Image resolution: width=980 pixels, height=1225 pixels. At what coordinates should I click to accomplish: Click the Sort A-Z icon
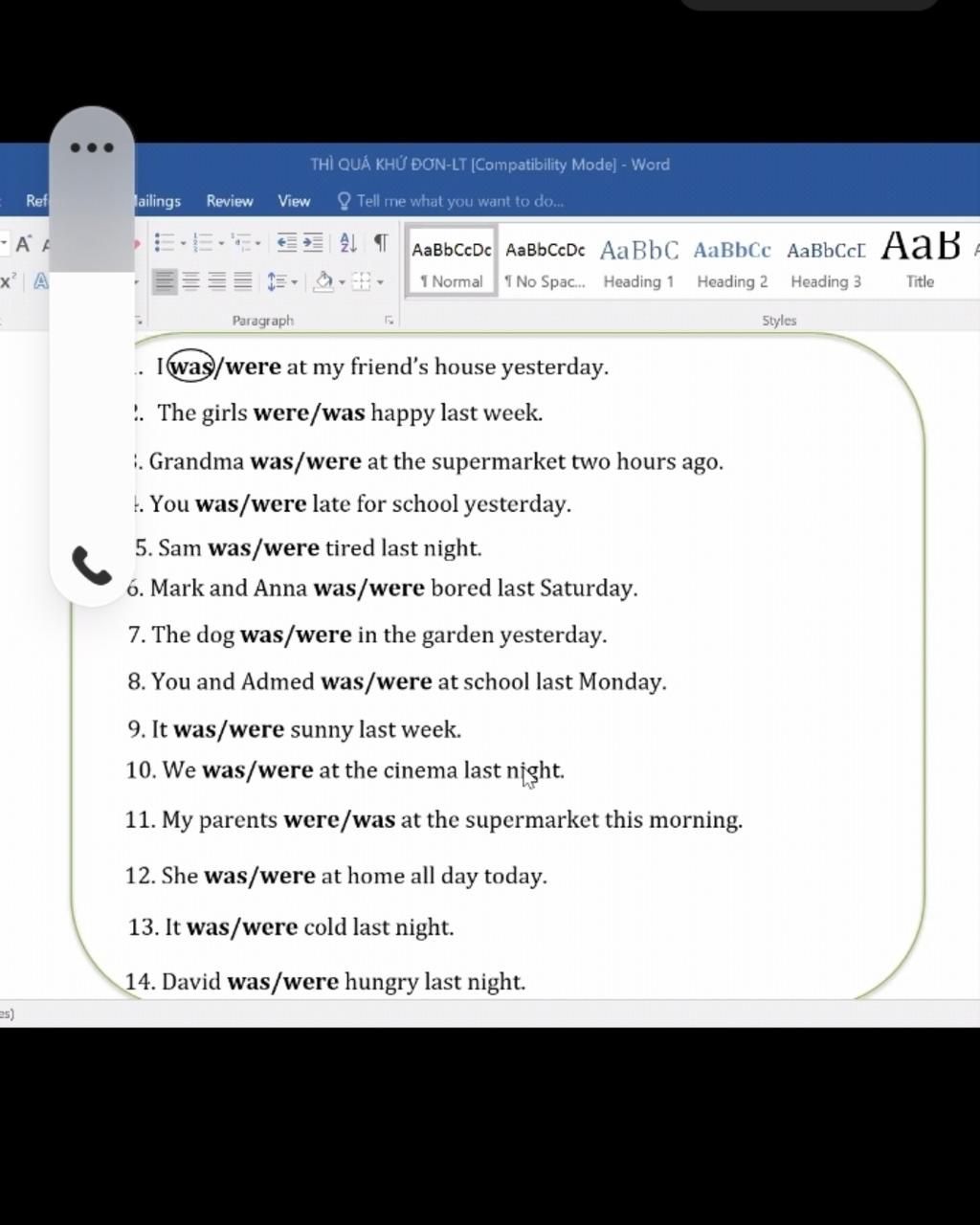(348, 242)
